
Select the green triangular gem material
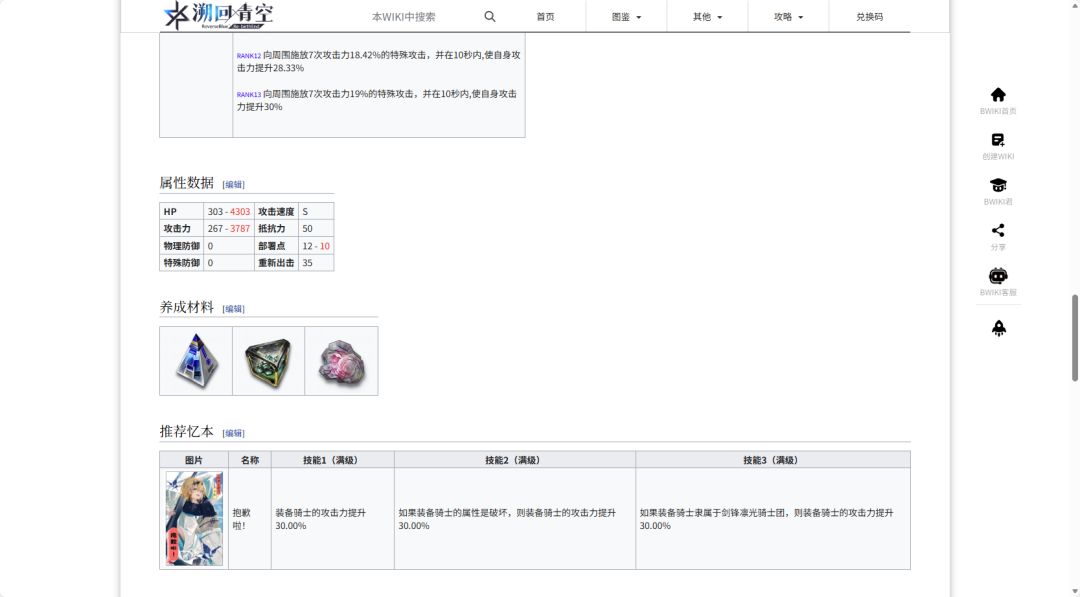point(269,362)
